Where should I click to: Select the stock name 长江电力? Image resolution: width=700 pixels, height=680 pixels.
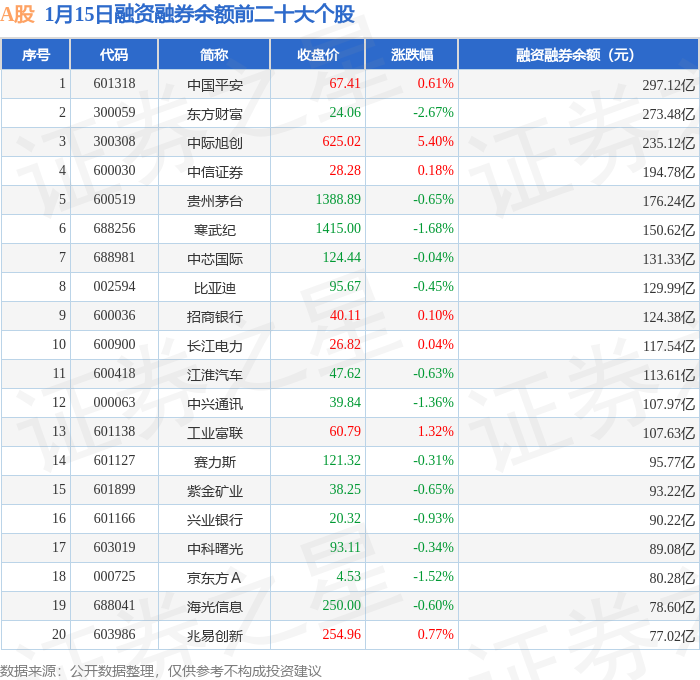tap(215, 346)
